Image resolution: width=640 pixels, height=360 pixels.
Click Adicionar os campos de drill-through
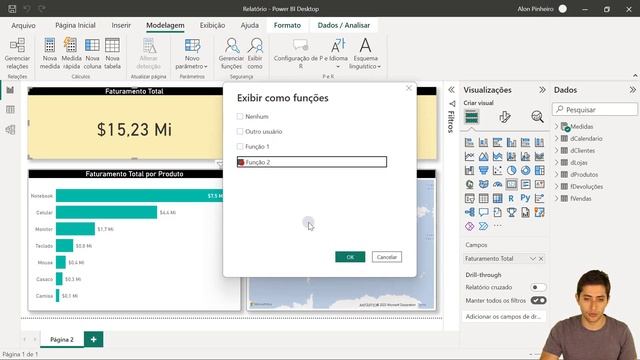click(504, 316)
